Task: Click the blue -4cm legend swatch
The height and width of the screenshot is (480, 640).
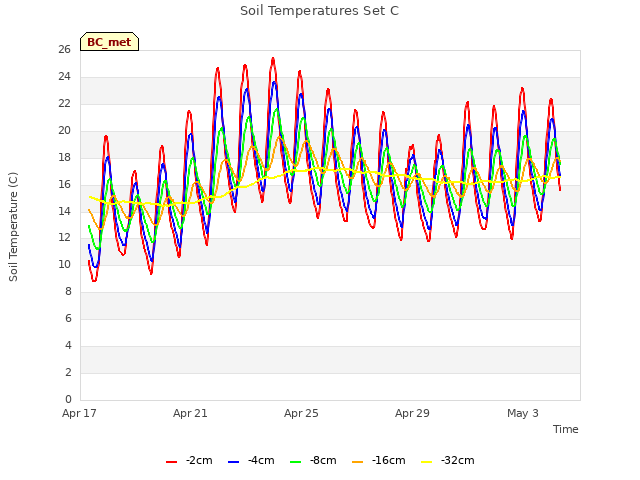Action: click(233, 462)
